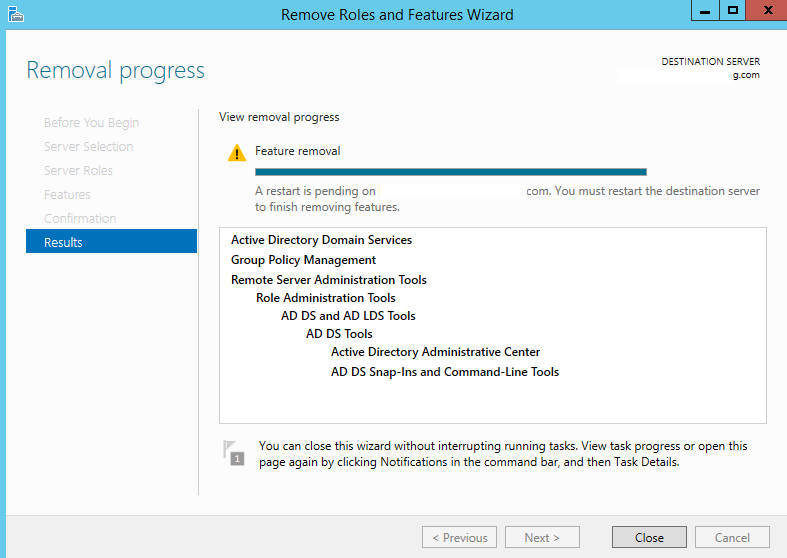
Task: Close the window with the red X
Action: (x=767, y=10)
